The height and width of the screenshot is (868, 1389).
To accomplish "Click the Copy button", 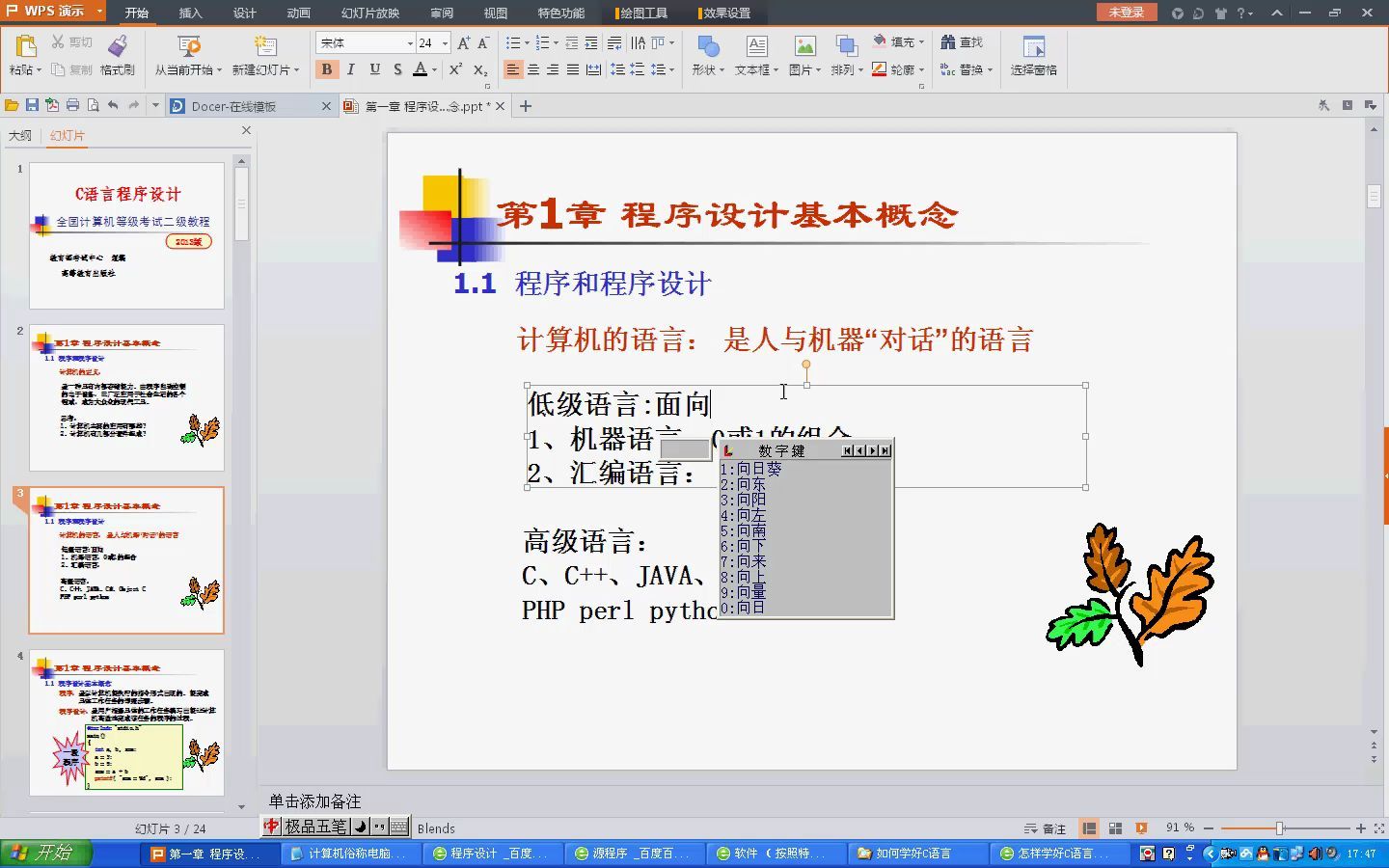I will 72,69.
